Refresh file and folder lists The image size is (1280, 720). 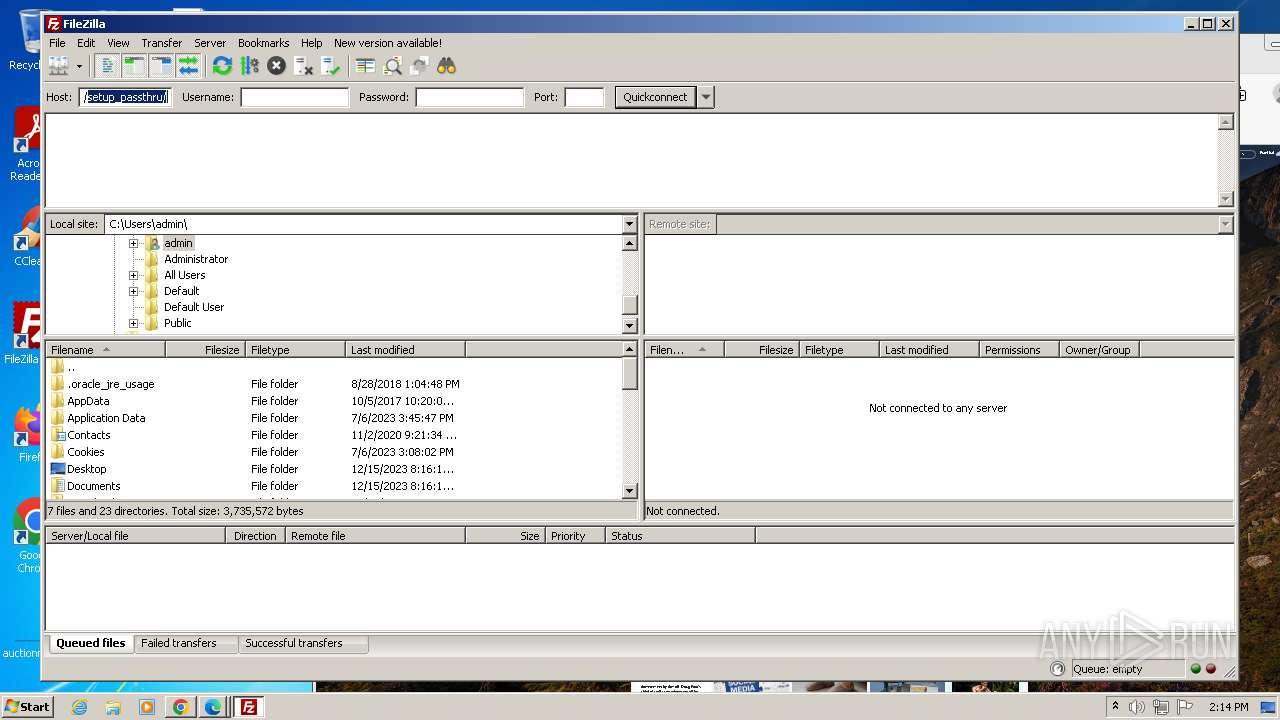click(222, 66)
